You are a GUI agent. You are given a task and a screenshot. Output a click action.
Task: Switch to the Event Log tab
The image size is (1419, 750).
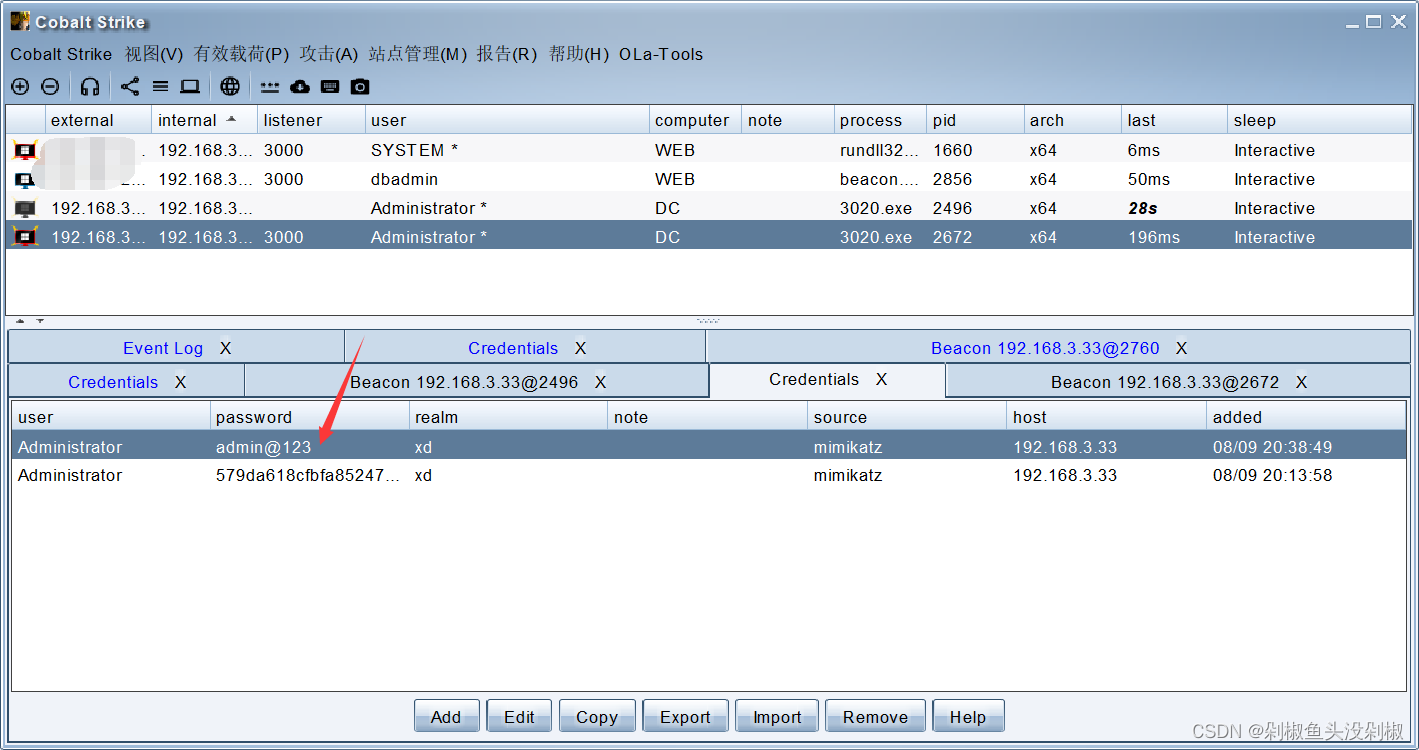(x=163, y=348)
